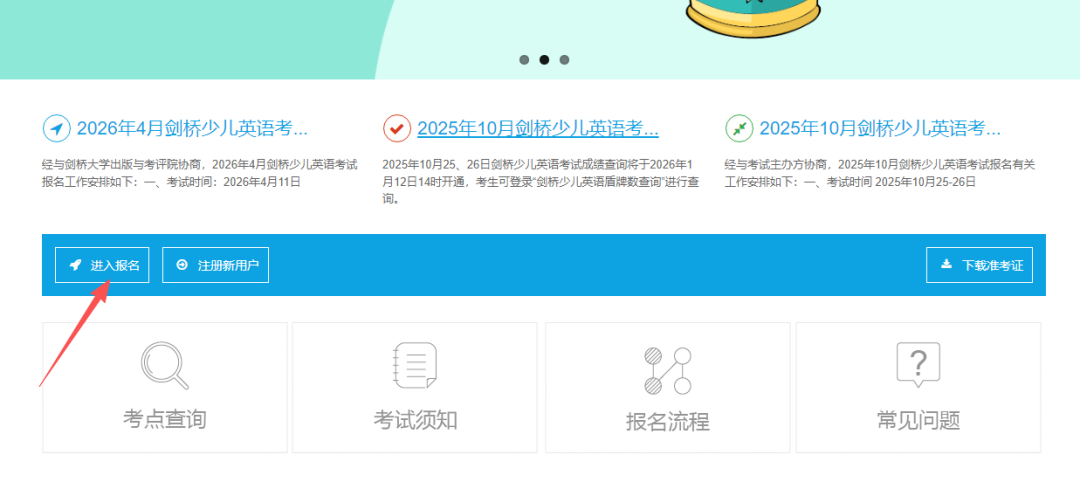Click the red checkmark news icon
This screenshot has height=489, width=1080.
(x=397, y=128)
